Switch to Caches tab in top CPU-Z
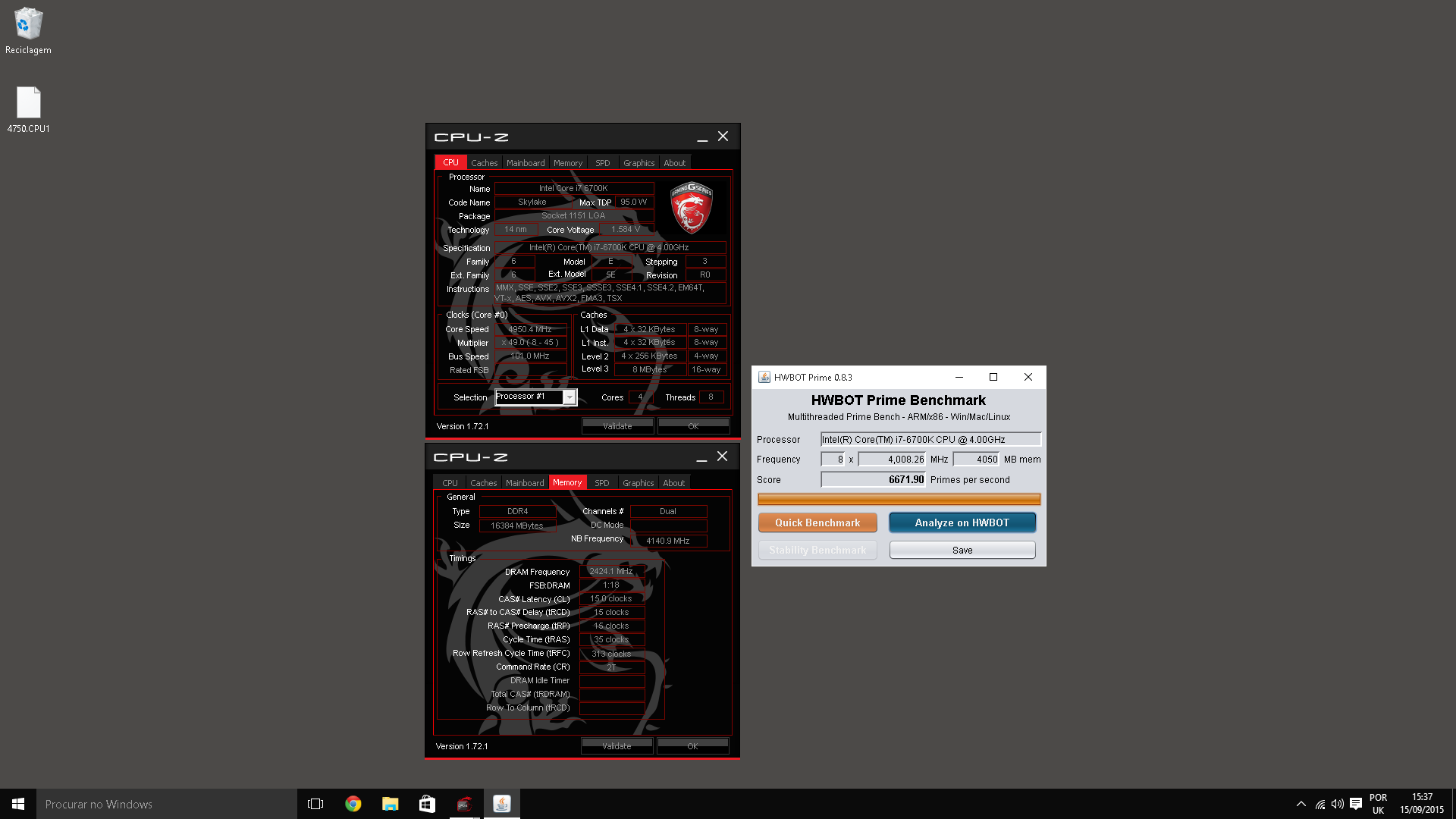Viewport: 1456px width, 819px height. (x=484, y=163)
